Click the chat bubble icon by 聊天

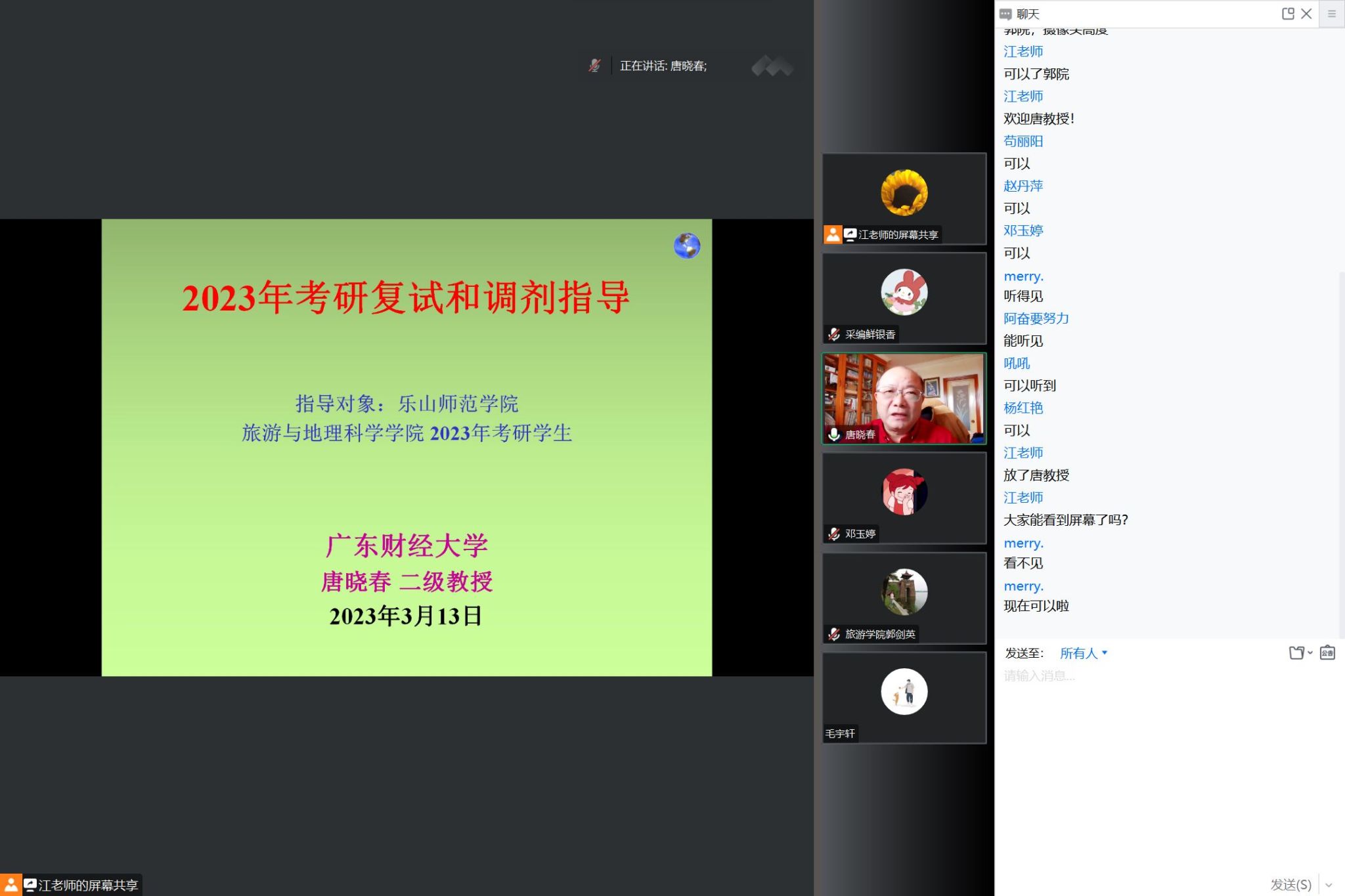pos(1005,14)
